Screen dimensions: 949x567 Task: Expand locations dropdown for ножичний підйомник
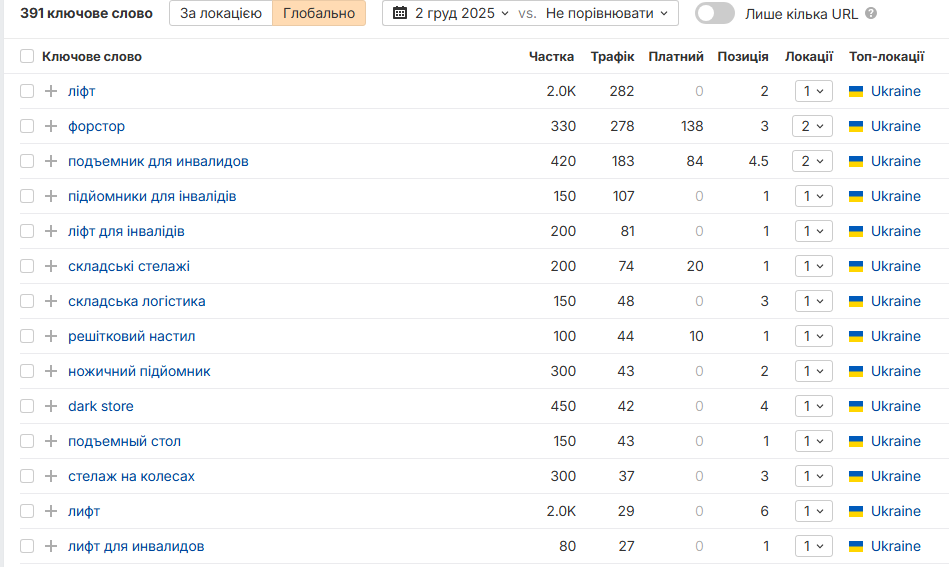coord(813,371)
